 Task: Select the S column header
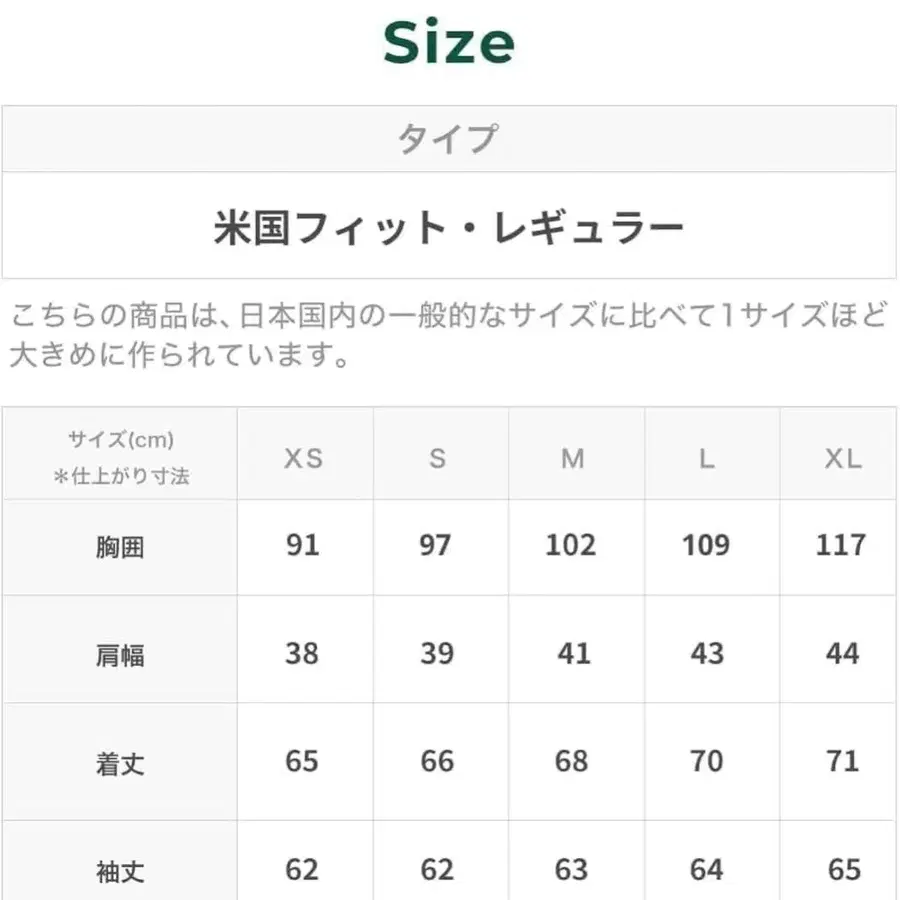437,458
